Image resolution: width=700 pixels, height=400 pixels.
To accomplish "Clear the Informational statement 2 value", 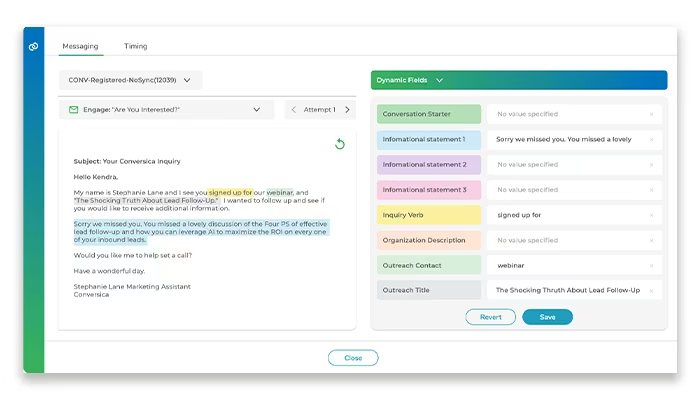I will (651, 165).
